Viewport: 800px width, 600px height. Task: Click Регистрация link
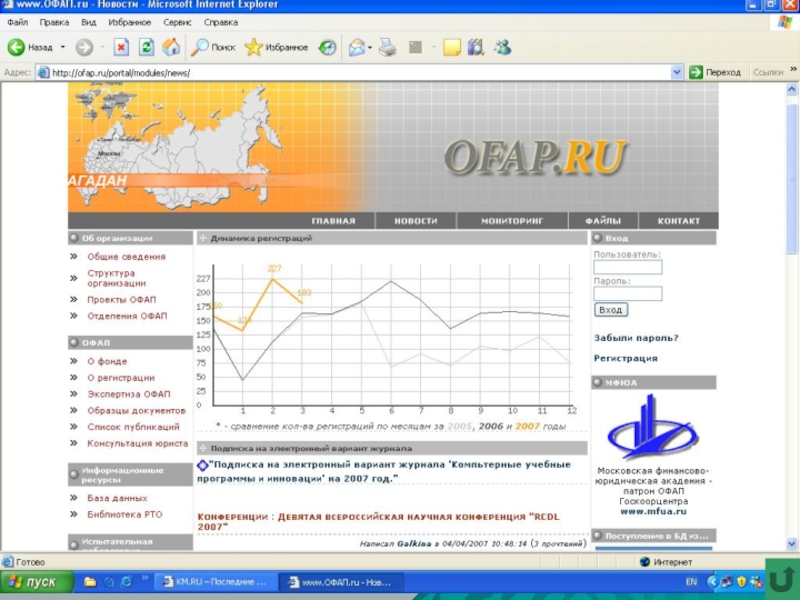tap(626, 358)
